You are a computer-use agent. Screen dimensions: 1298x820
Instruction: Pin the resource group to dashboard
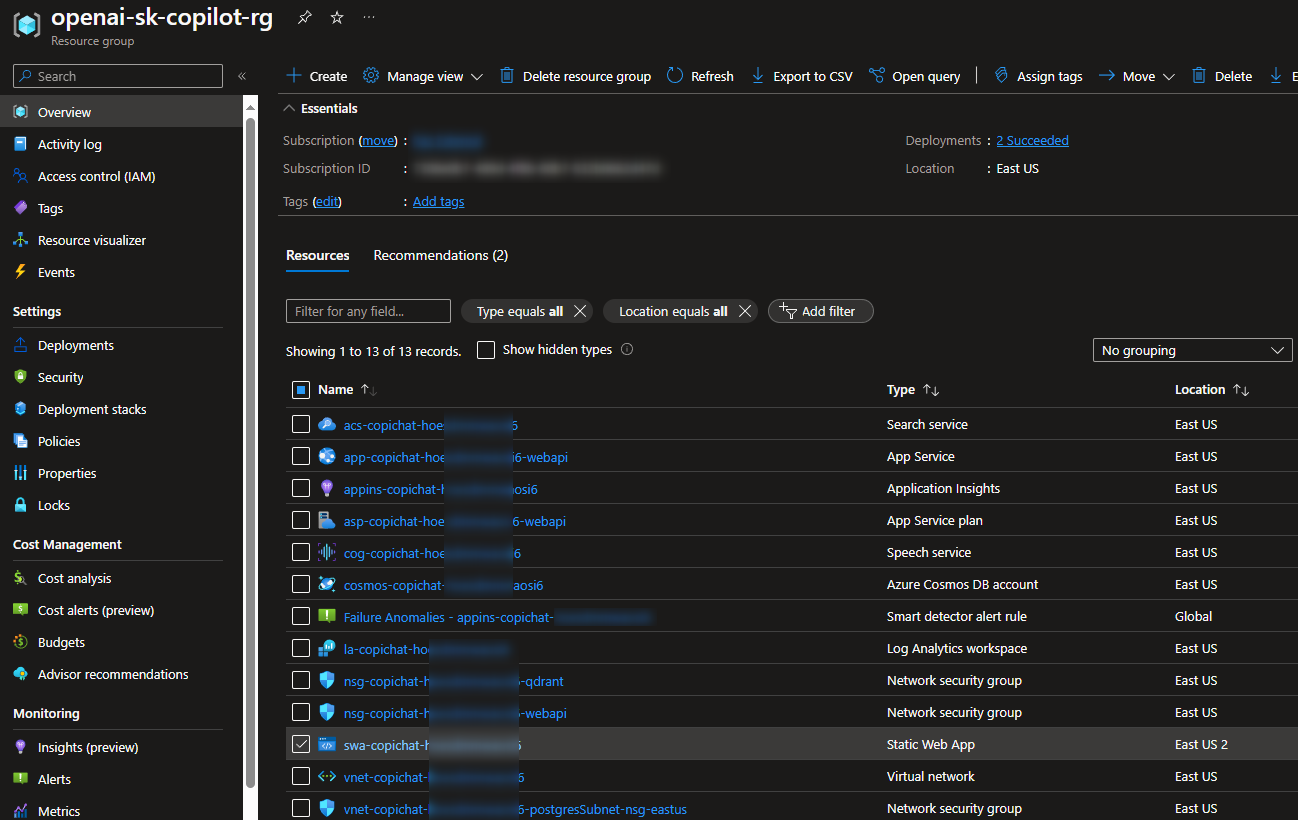(x=304, y=18)
